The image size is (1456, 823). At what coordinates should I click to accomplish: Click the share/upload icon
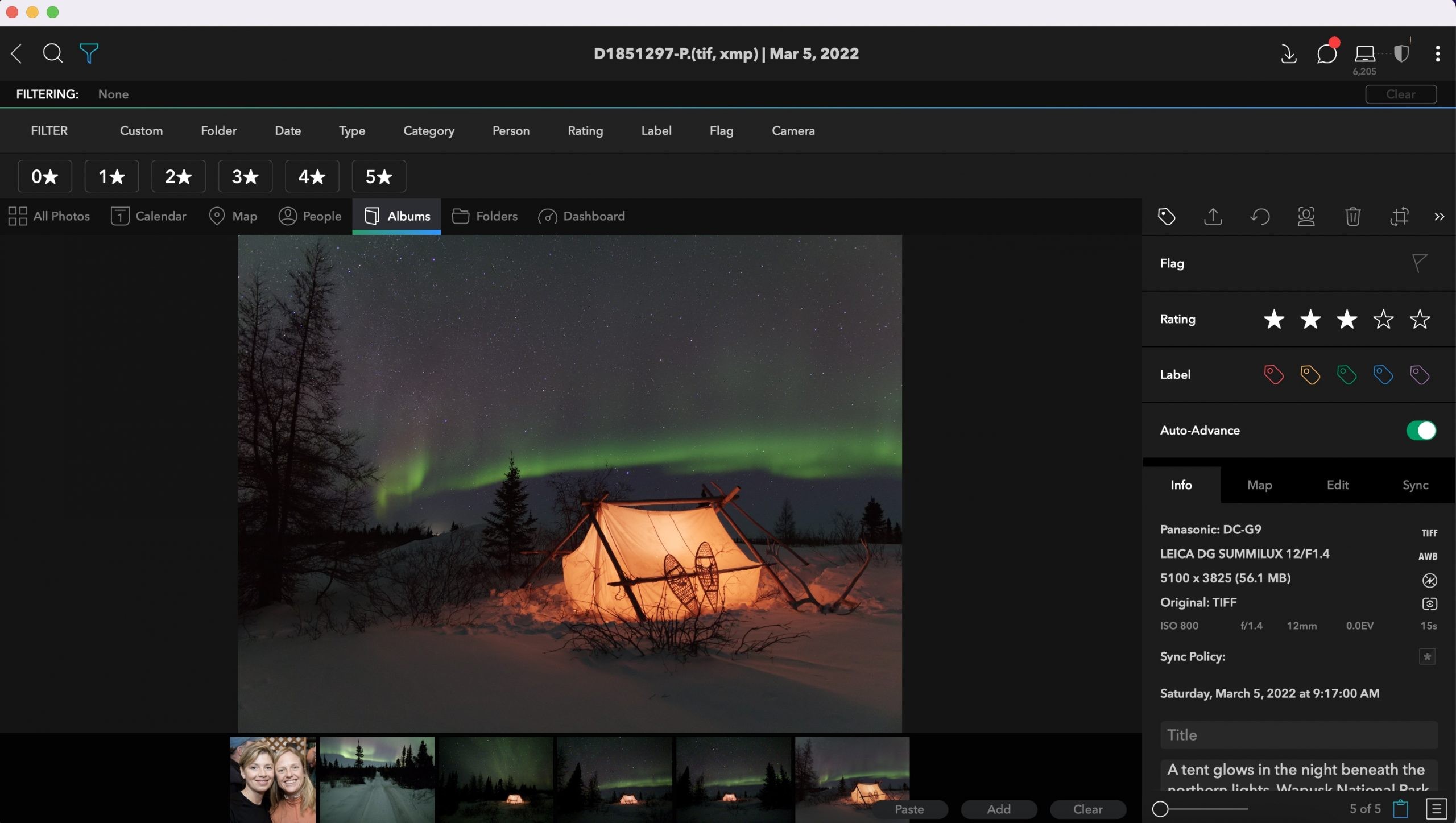(1213, 217)
